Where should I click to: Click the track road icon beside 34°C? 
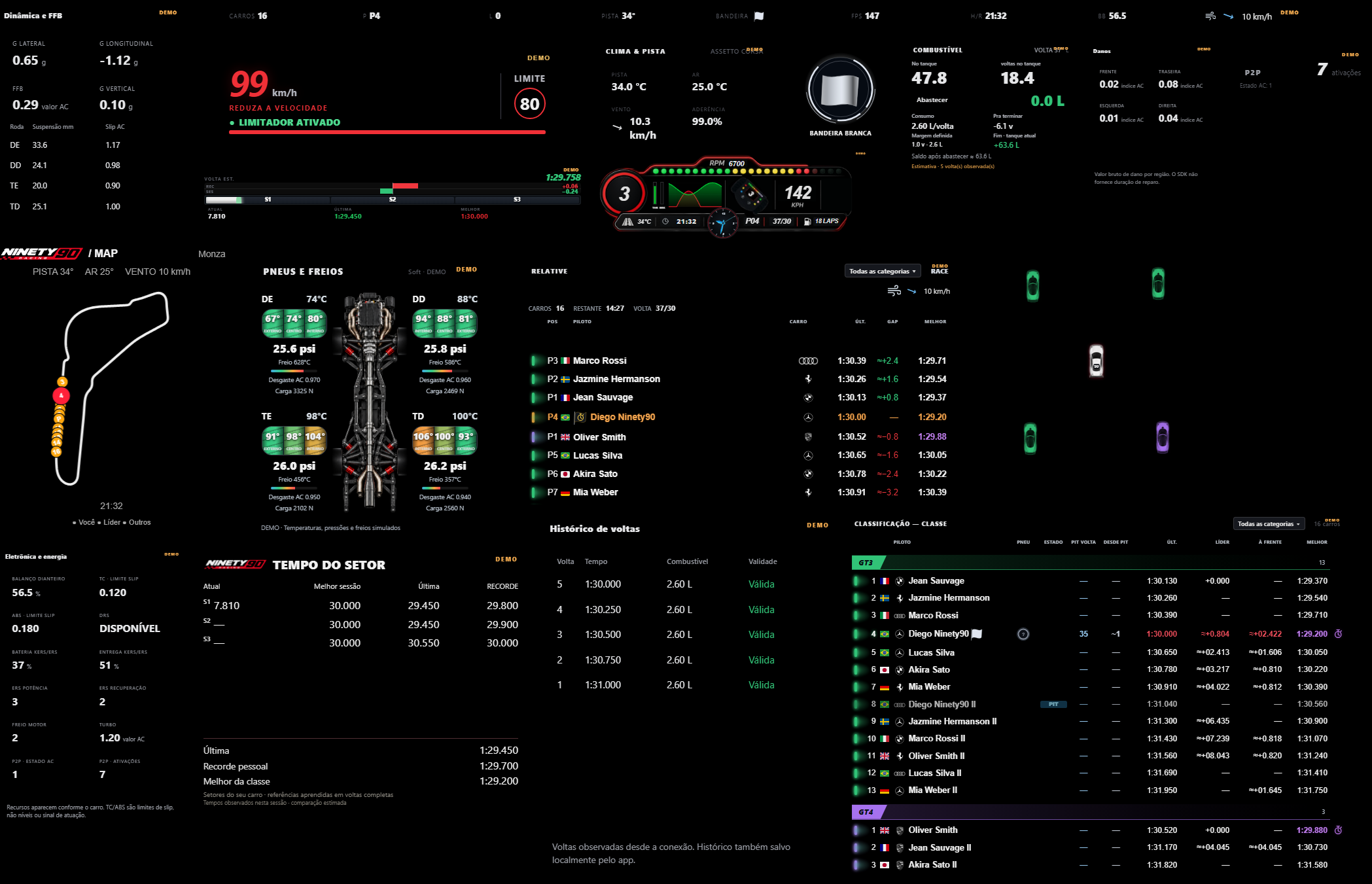pos(627,221)
